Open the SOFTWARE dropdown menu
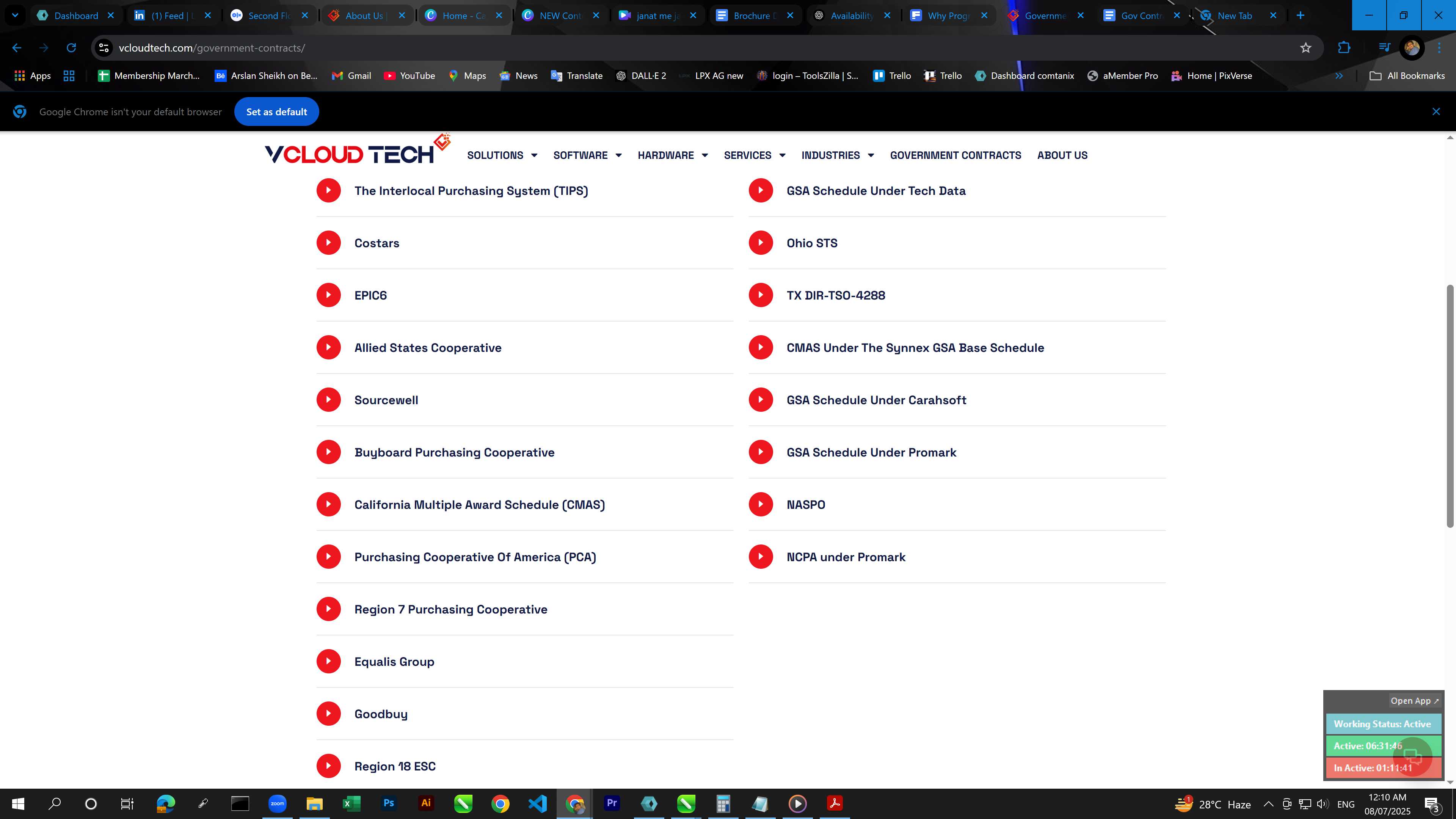The width and height of the screenshot is (1456, 819). (x=587, y=155)
